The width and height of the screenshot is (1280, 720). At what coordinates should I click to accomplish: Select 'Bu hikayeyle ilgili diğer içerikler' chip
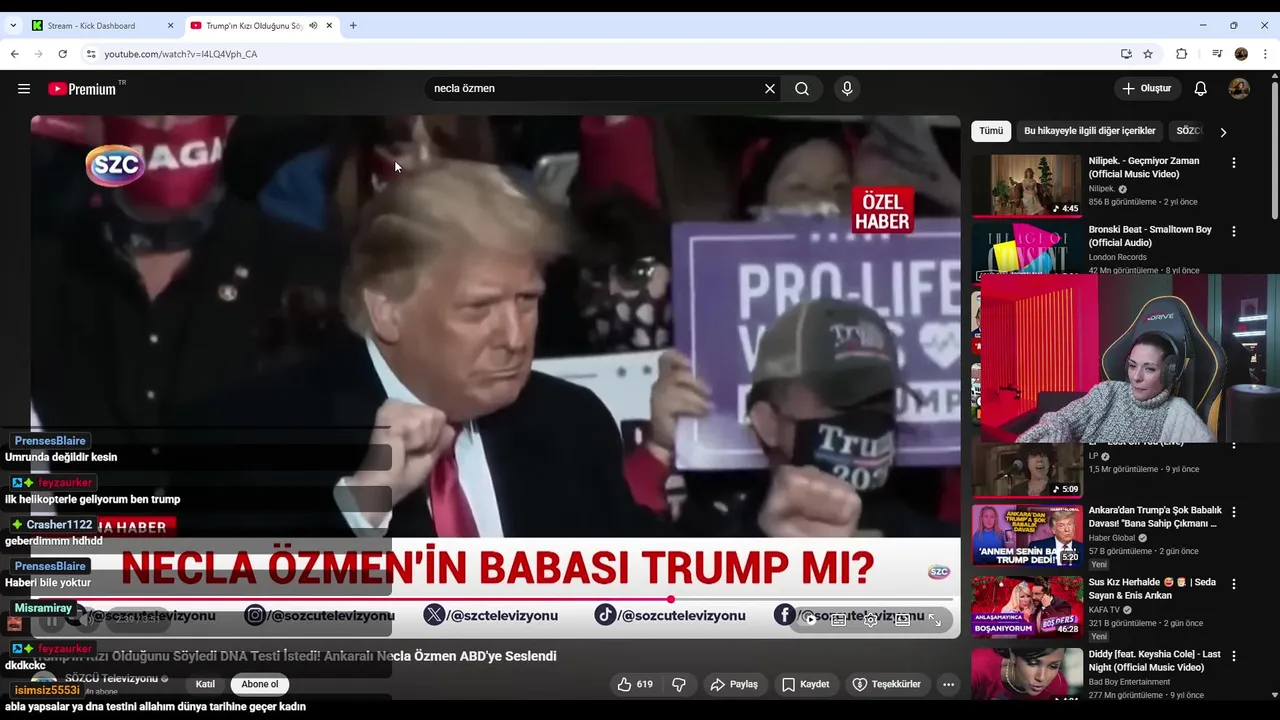pos(1089,131)
